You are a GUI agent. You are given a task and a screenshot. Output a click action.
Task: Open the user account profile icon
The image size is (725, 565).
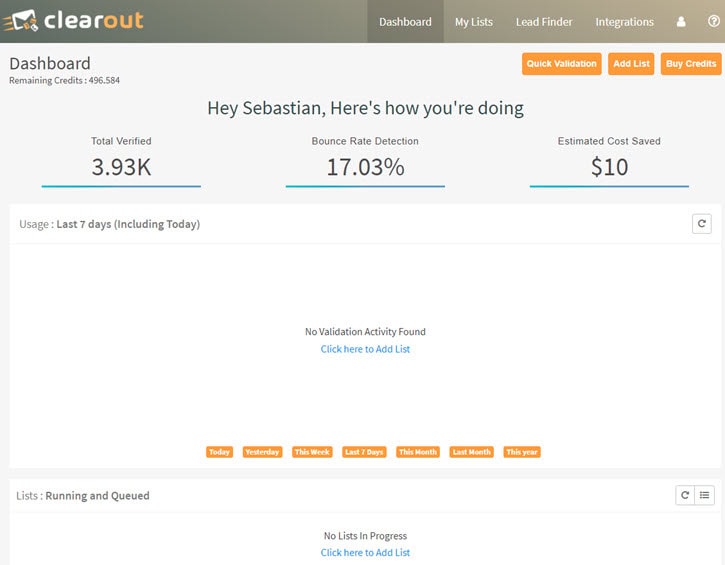coord(681,22)
